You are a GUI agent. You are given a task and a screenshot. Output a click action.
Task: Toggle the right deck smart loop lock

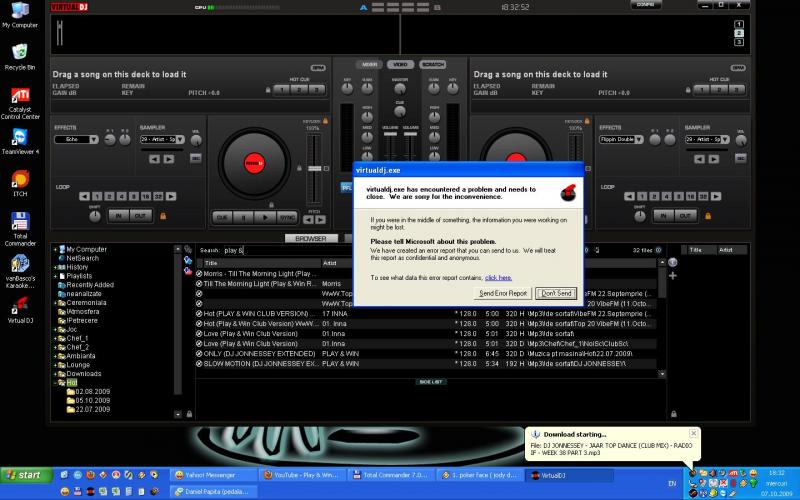708,216
